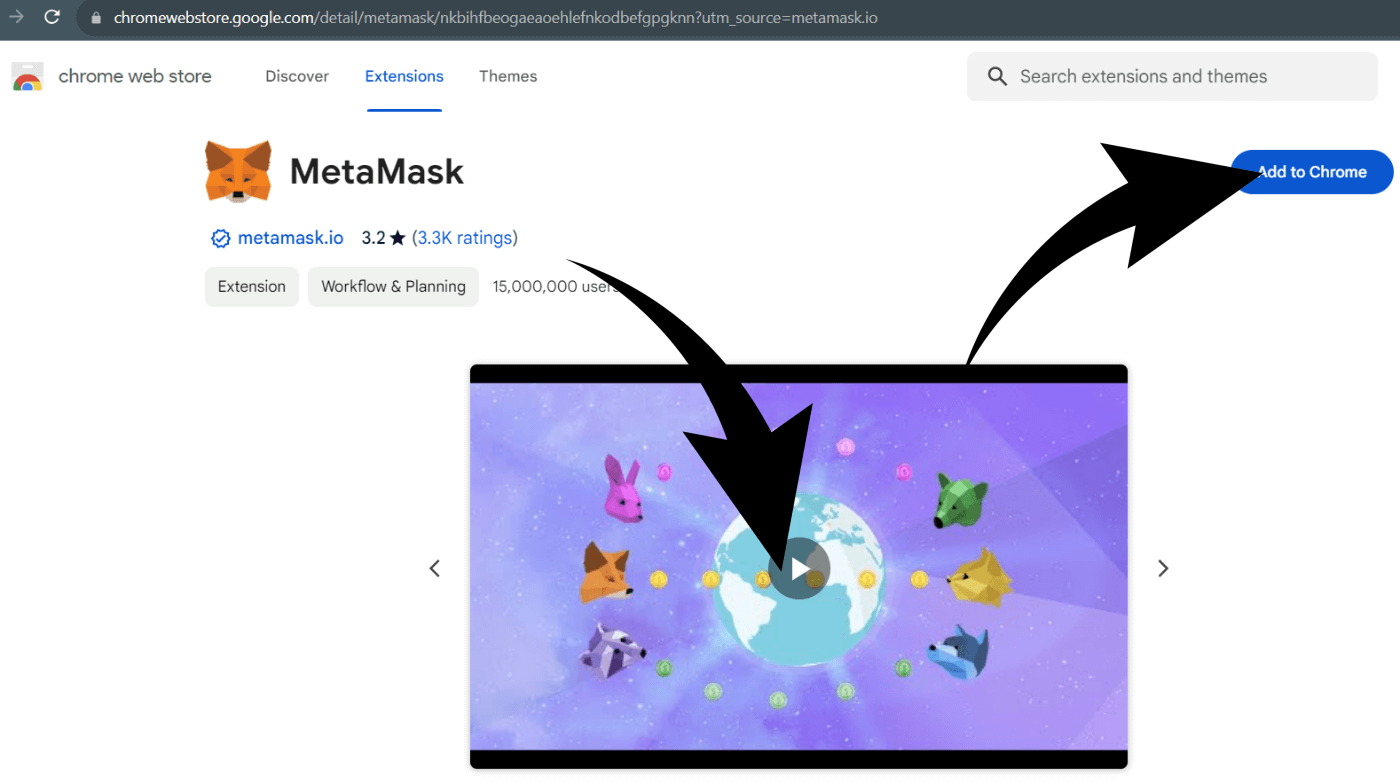The height and width of the screenshot is (783, 1400).
Task: Open the Discover tab
Action: (x=297, y=76)
